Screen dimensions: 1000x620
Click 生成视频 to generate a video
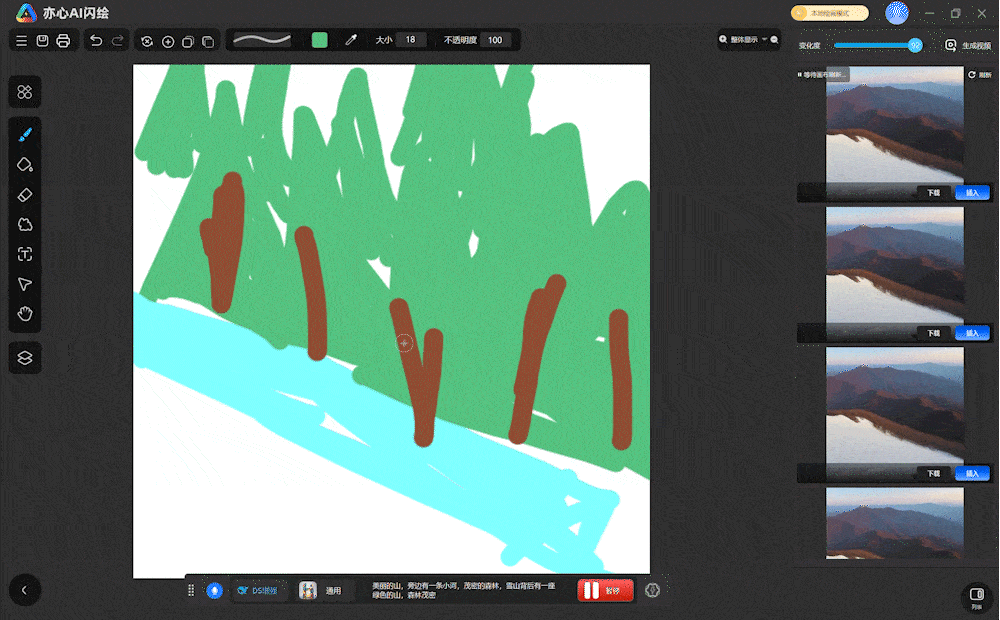click(968, 46)
